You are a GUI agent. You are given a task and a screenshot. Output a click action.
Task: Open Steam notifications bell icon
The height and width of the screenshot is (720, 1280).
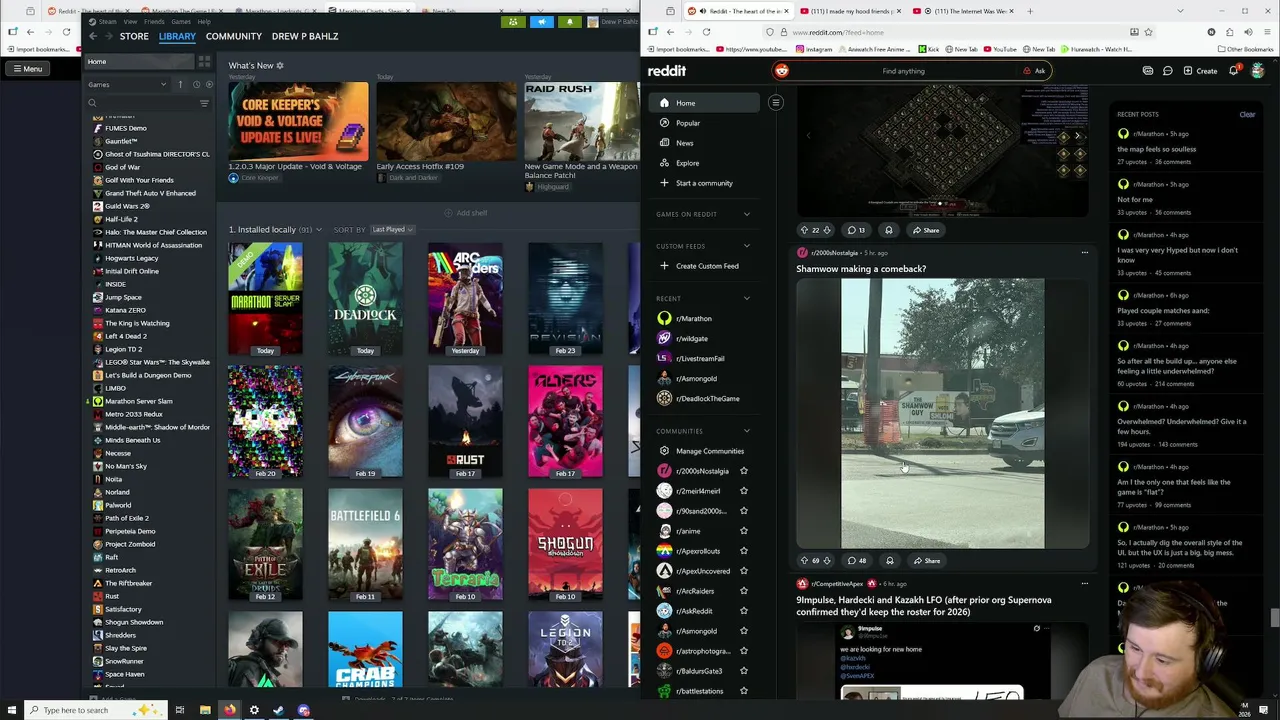(x=569, y=22)
